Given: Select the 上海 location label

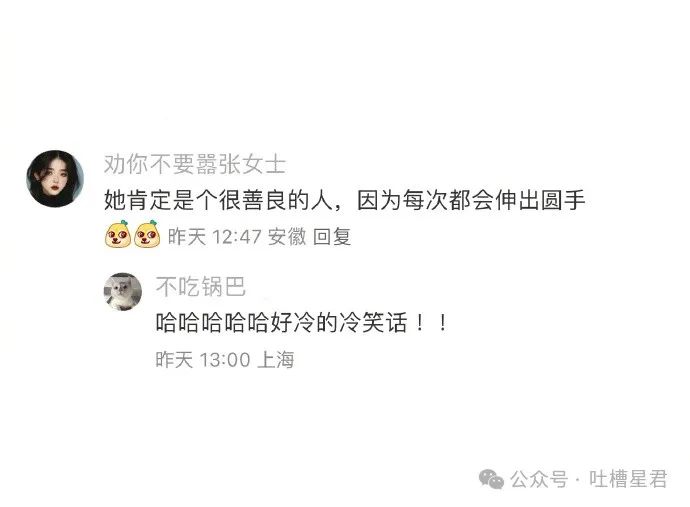Looking at the screenshot, I should coord(275,360).
